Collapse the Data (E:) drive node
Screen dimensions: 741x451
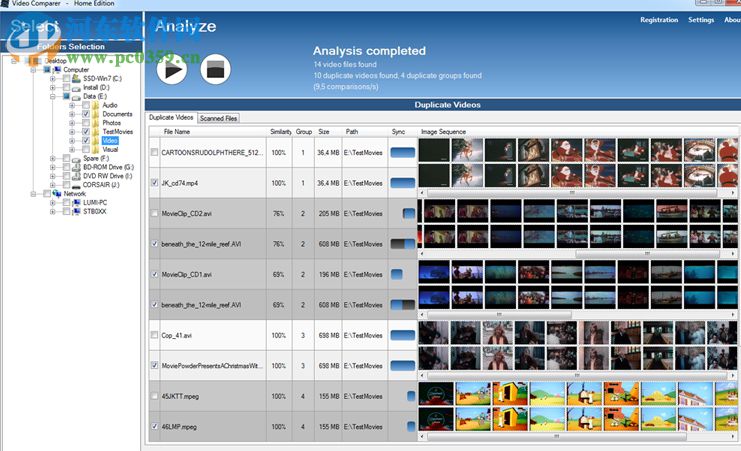tap(52, 96)
